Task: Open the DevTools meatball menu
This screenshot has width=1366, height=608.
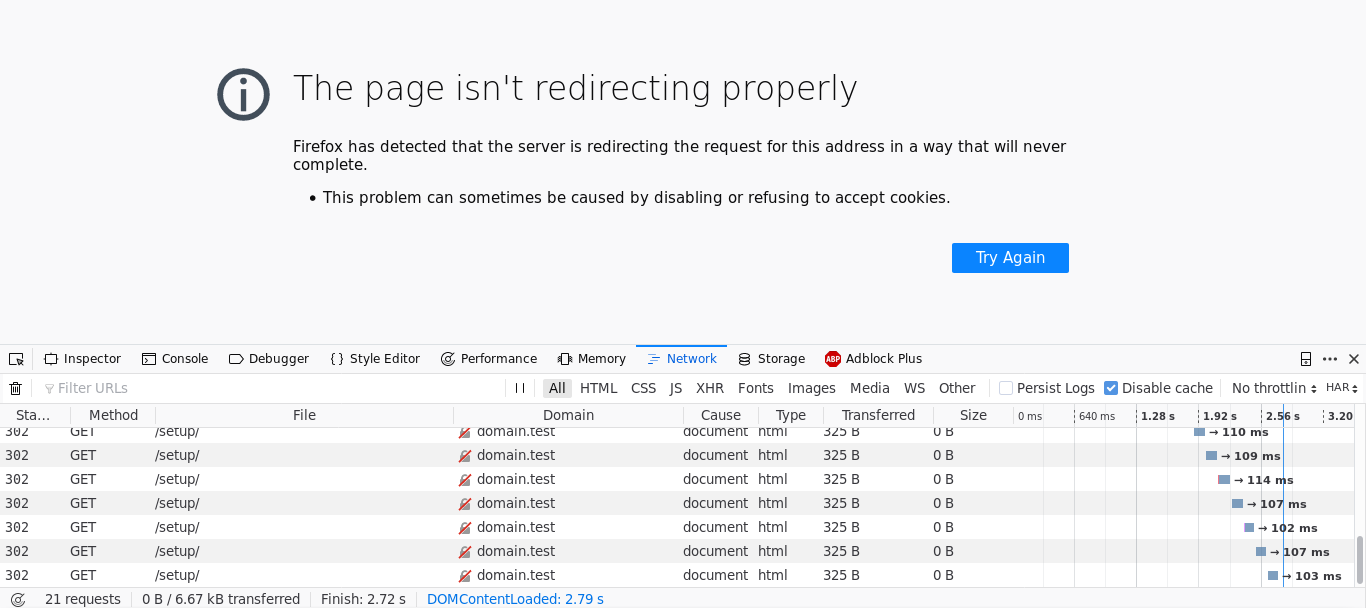Action: (1329, 358)
